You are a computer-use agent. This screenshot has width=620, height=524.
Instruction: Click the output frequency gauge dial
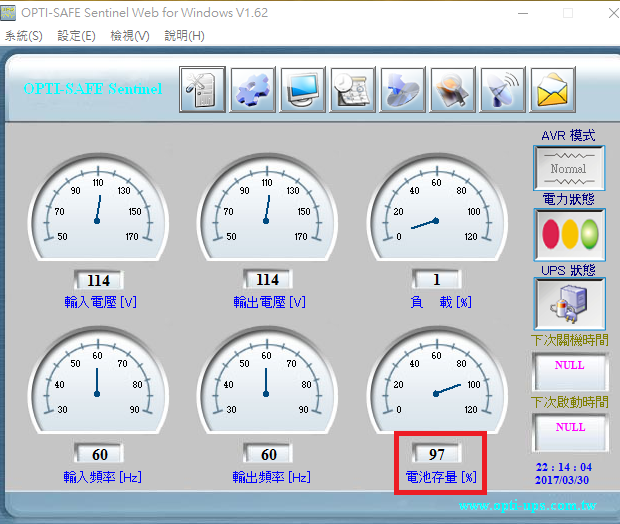[x=267, y=380]
